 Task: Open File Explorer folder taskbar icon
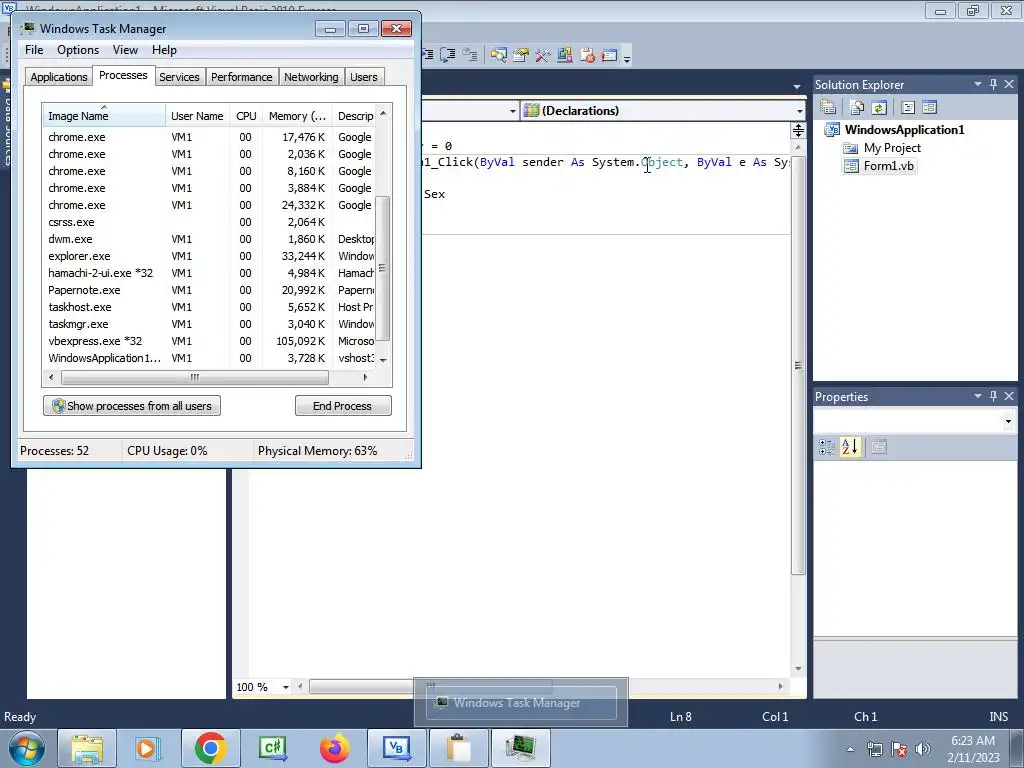coord(87,748)
